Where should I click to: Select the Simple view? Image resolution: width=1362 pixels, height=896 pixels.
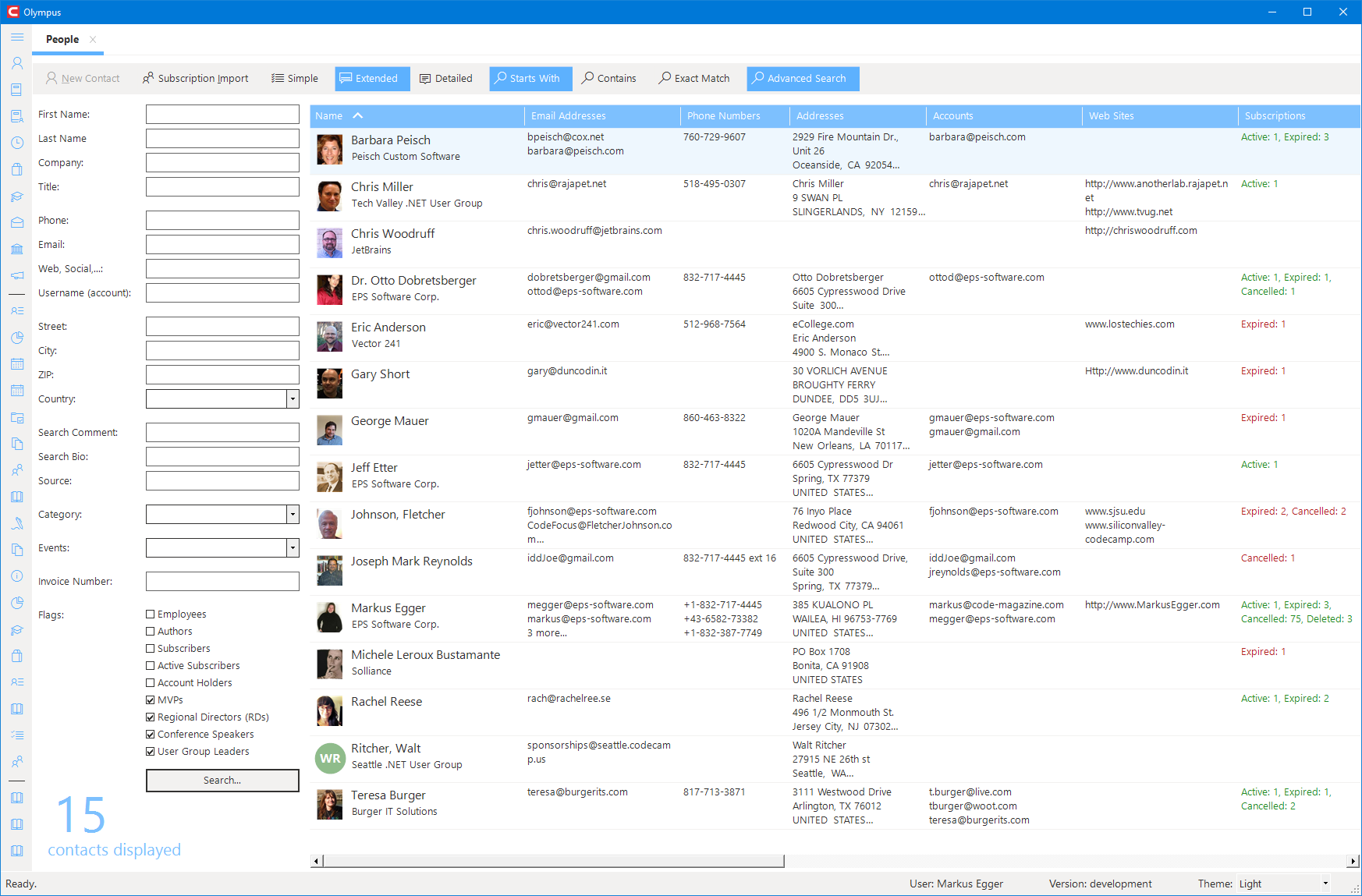click(295, 79)
